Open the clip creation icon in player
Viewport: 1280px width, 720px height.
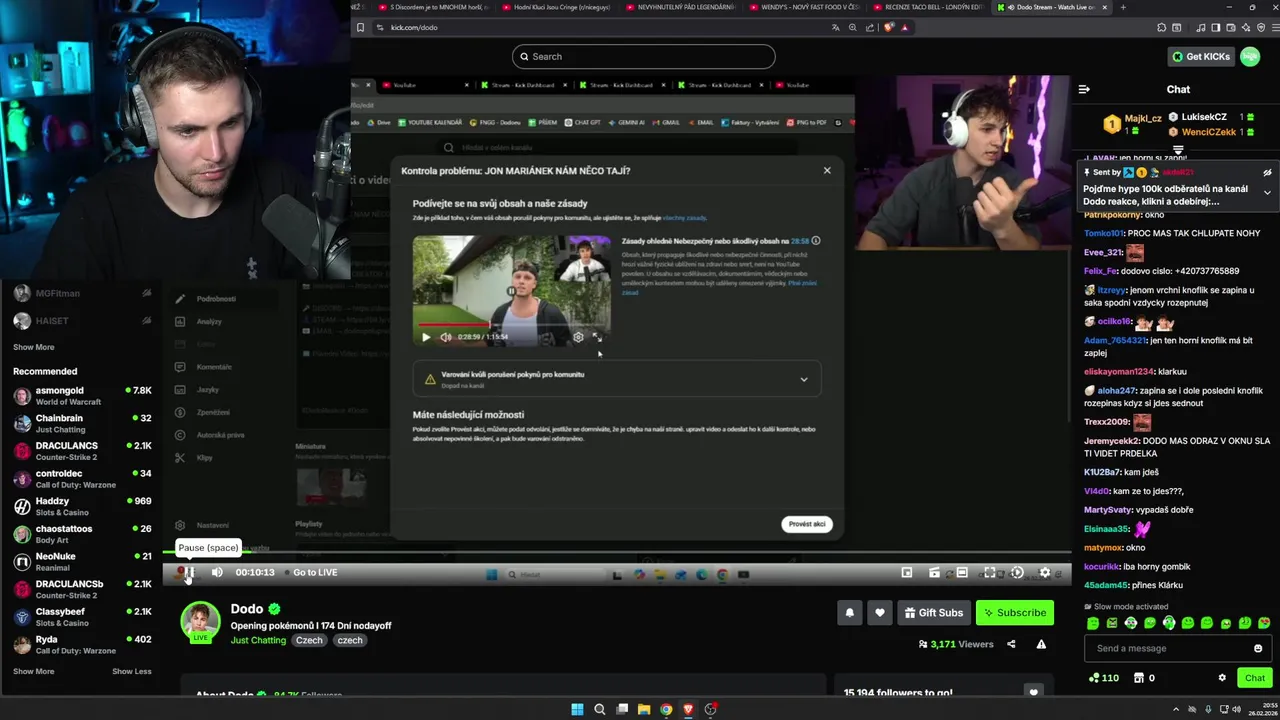[934, 572]
